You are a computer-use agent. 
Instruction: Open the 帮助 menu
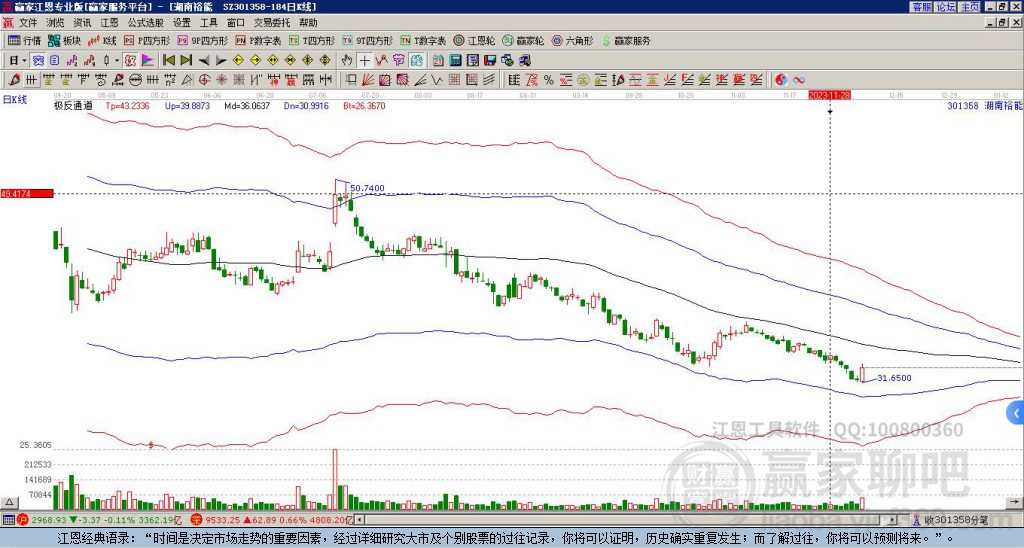click(308, 23)
